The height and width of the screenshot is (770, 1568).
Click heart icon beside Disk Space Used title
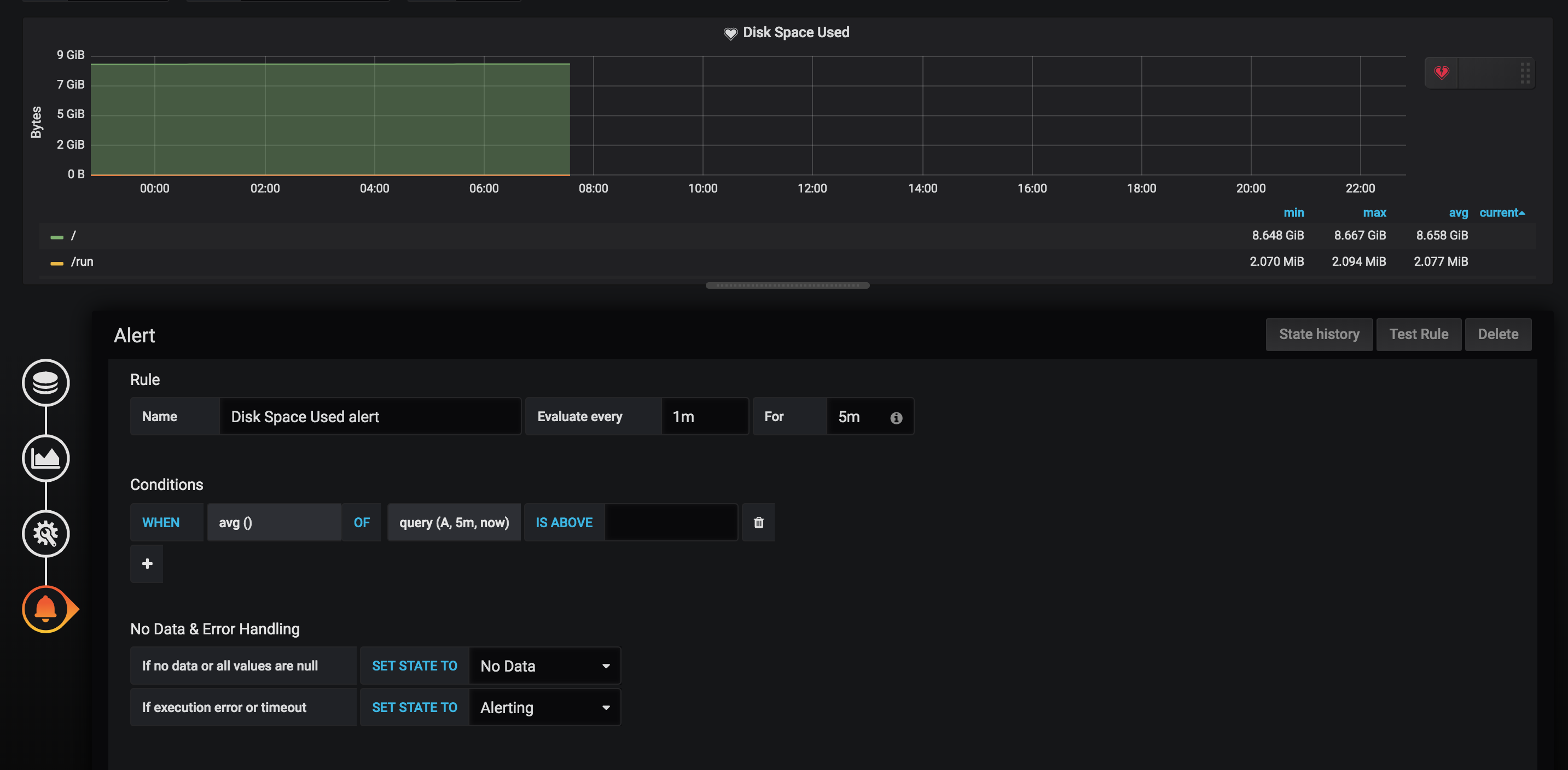pyautogui.click(x=730, y=33)
